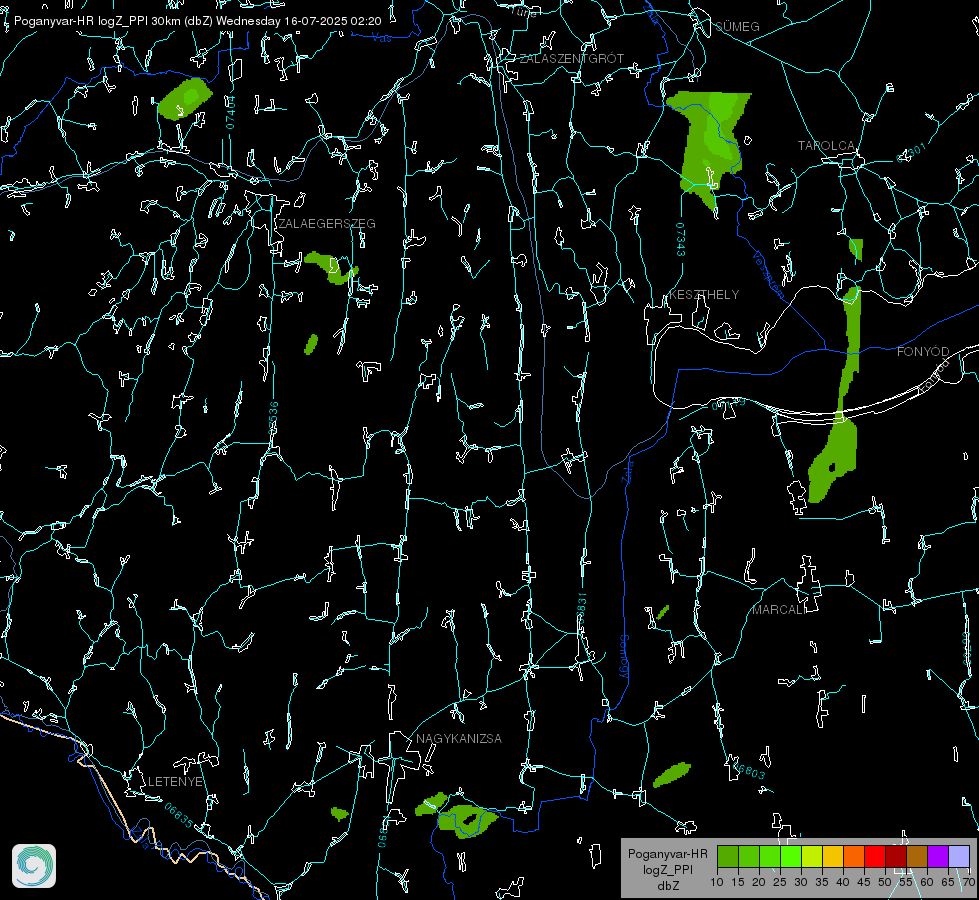Pick the 20–25 dBZ legend swatch

[770, 856]
